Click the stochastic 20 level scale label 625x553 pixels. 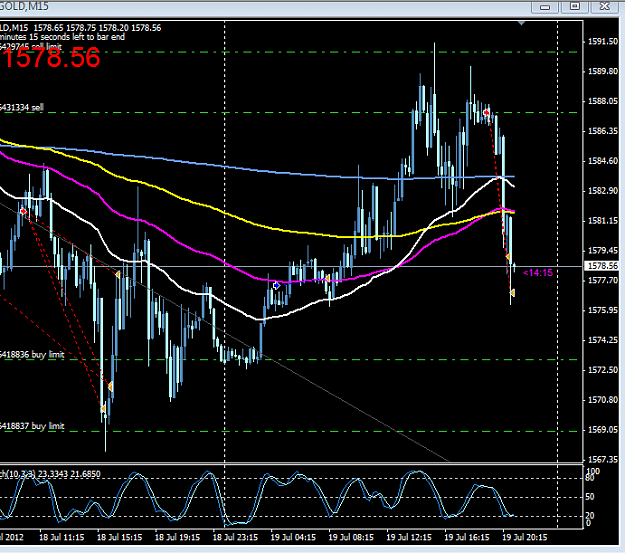[590, 516]
